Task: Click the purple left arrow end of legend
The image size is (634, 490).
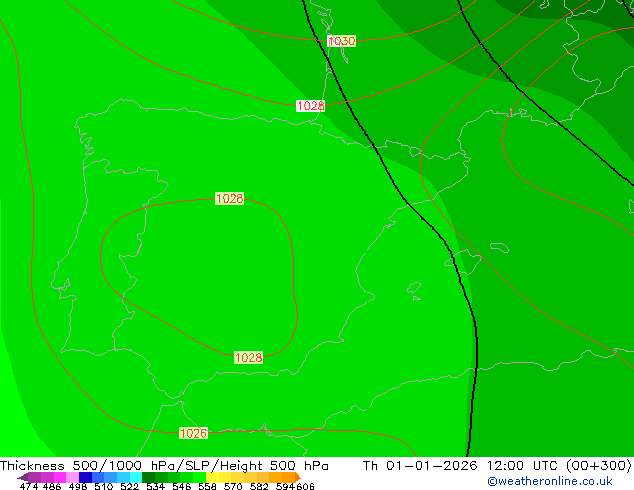Action: pyautogui.click(x=23, y=477)
